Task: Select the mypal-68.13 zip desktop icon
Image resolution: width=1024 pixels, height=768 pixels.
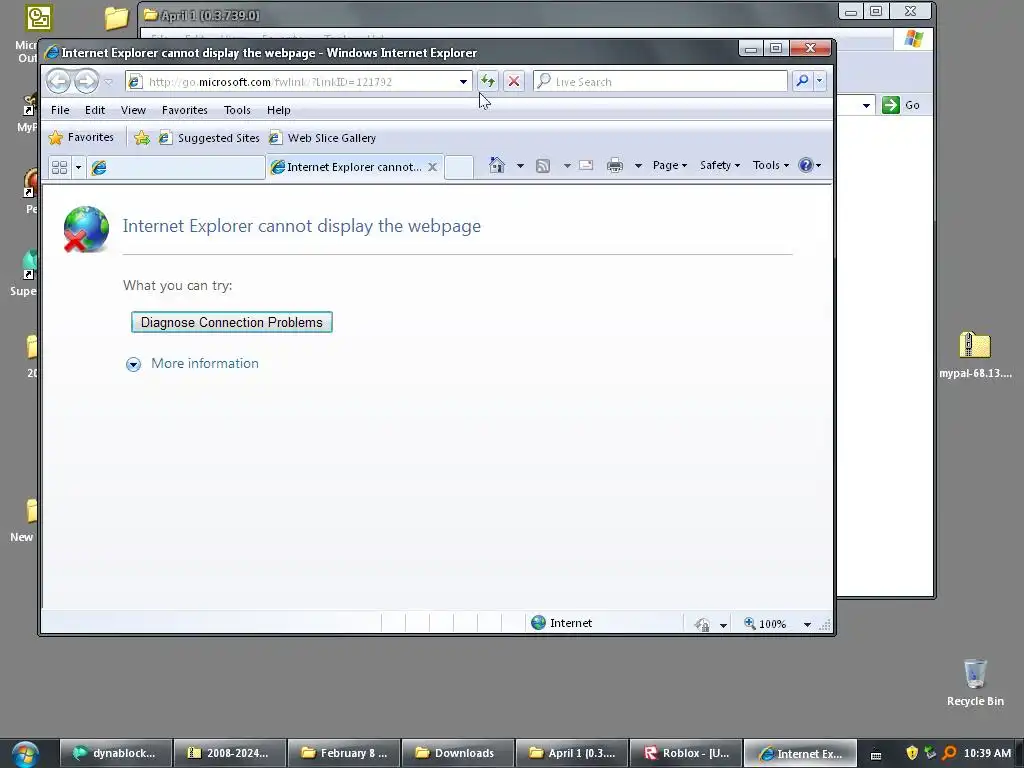Action: (975, 355)
